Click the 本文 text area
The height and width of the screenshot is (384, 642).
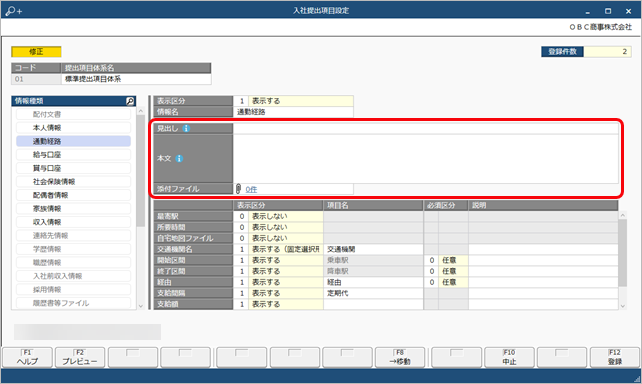click(x=426, y=158)
